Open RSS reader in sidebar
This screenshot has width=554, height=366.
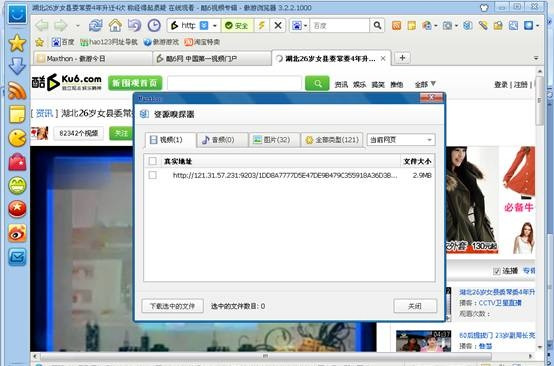tap(17, 91)
